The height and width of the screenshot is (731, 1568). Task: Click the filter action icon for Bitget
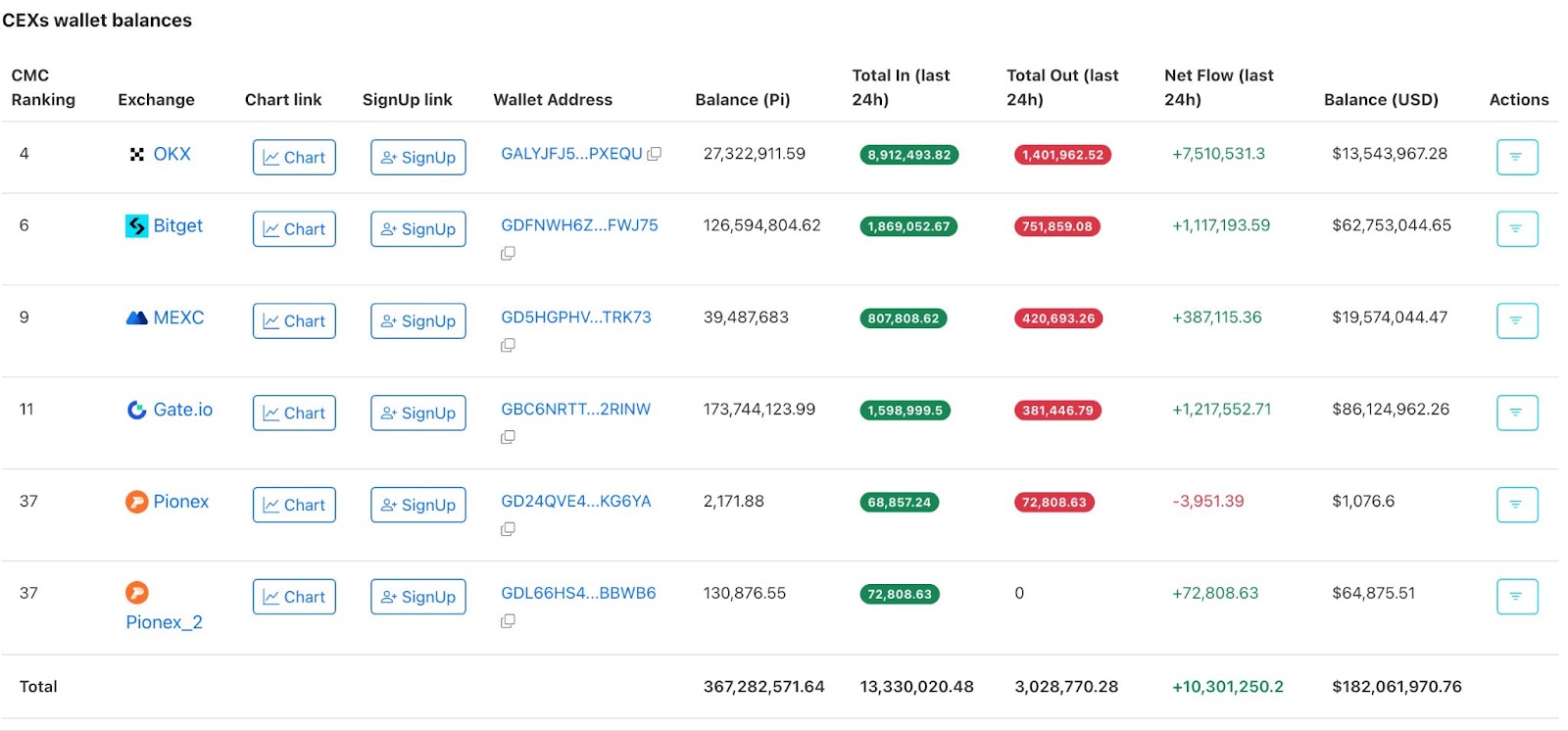pyautogui.click(x=1517, y=228)
